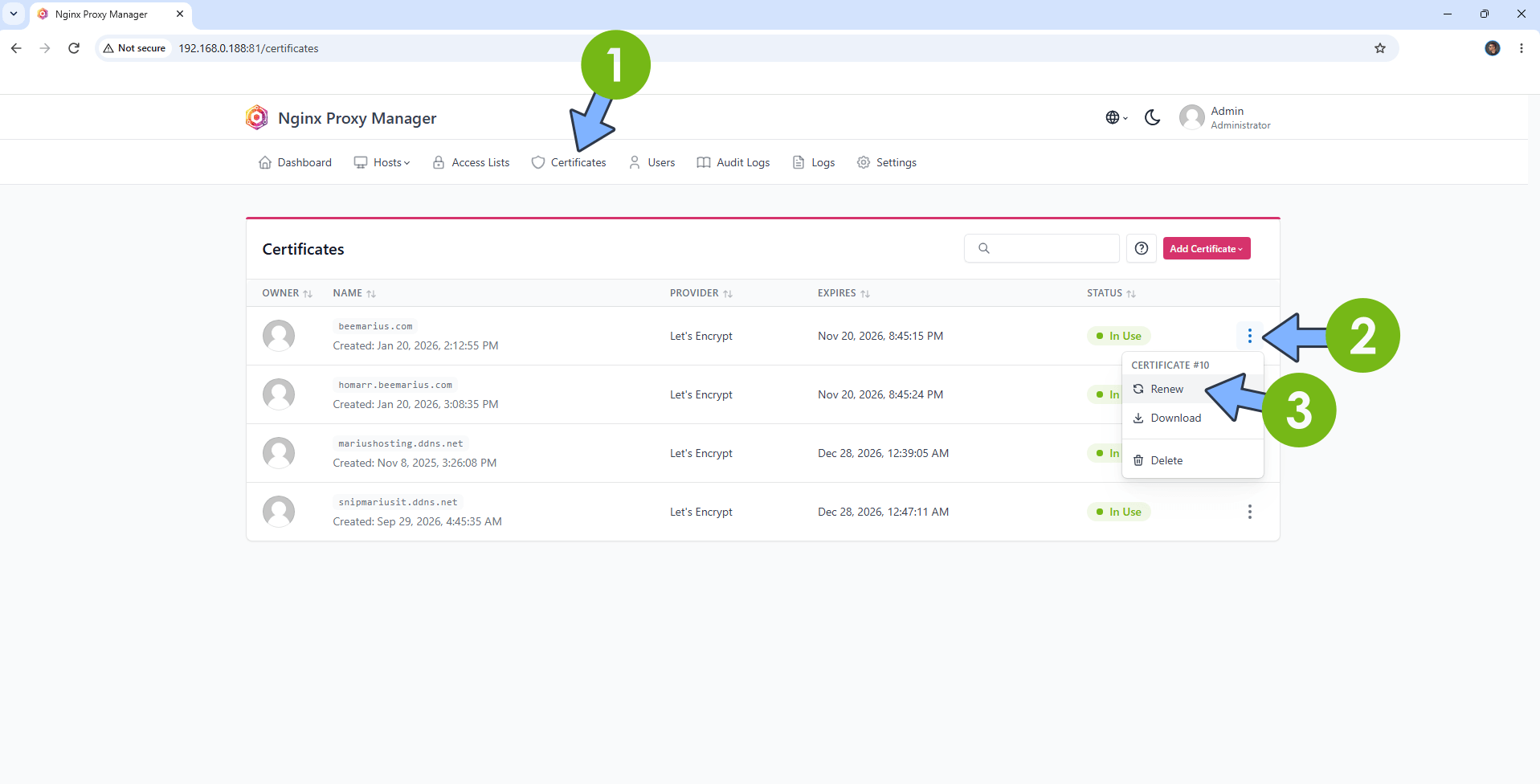This screenshot has height=784, width=1540.
Task: Click the Nginx Proxy Manager logo icon
Action: click(256, 117)
